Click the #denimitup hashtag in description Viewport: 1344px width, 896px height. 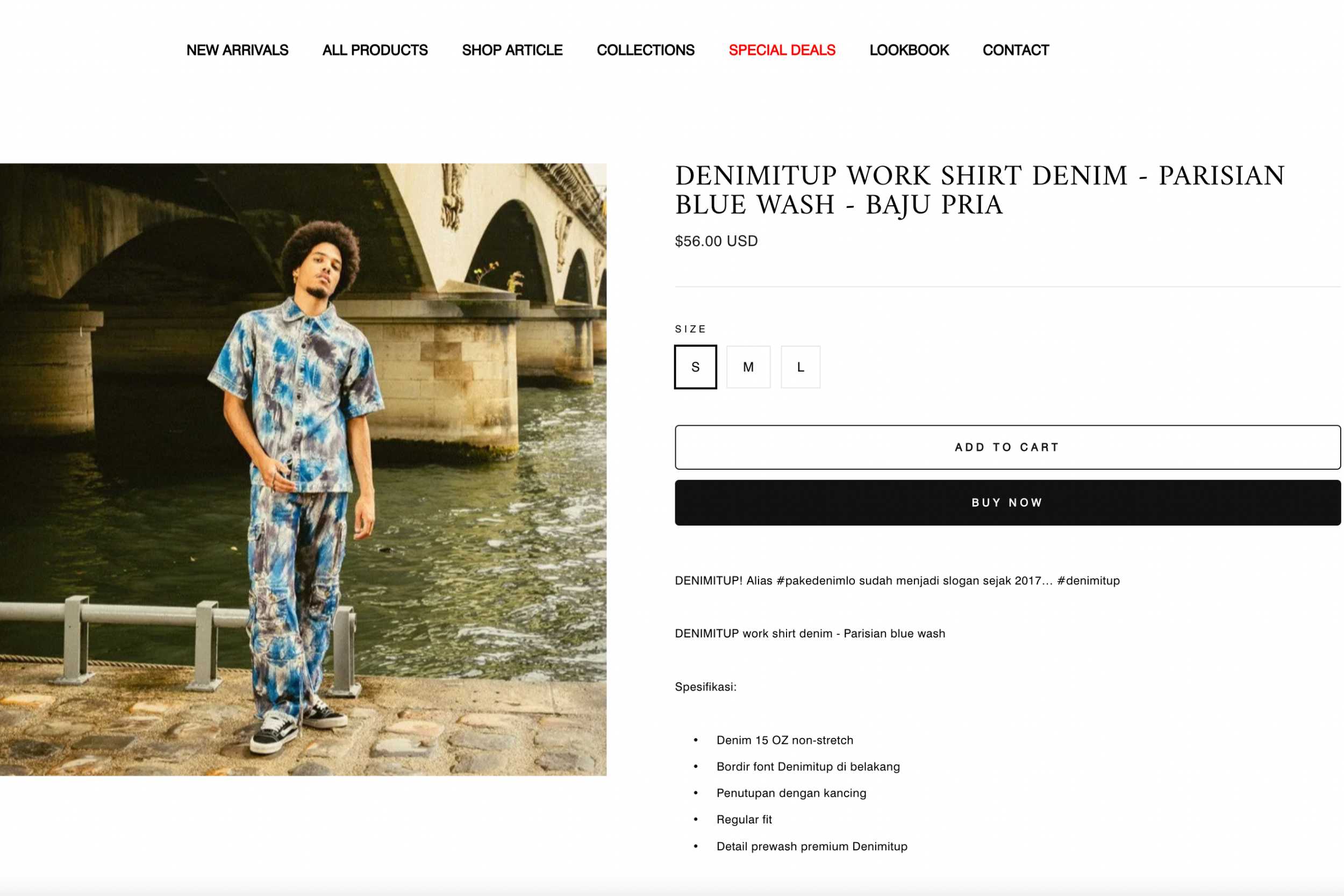(1088, 580)
